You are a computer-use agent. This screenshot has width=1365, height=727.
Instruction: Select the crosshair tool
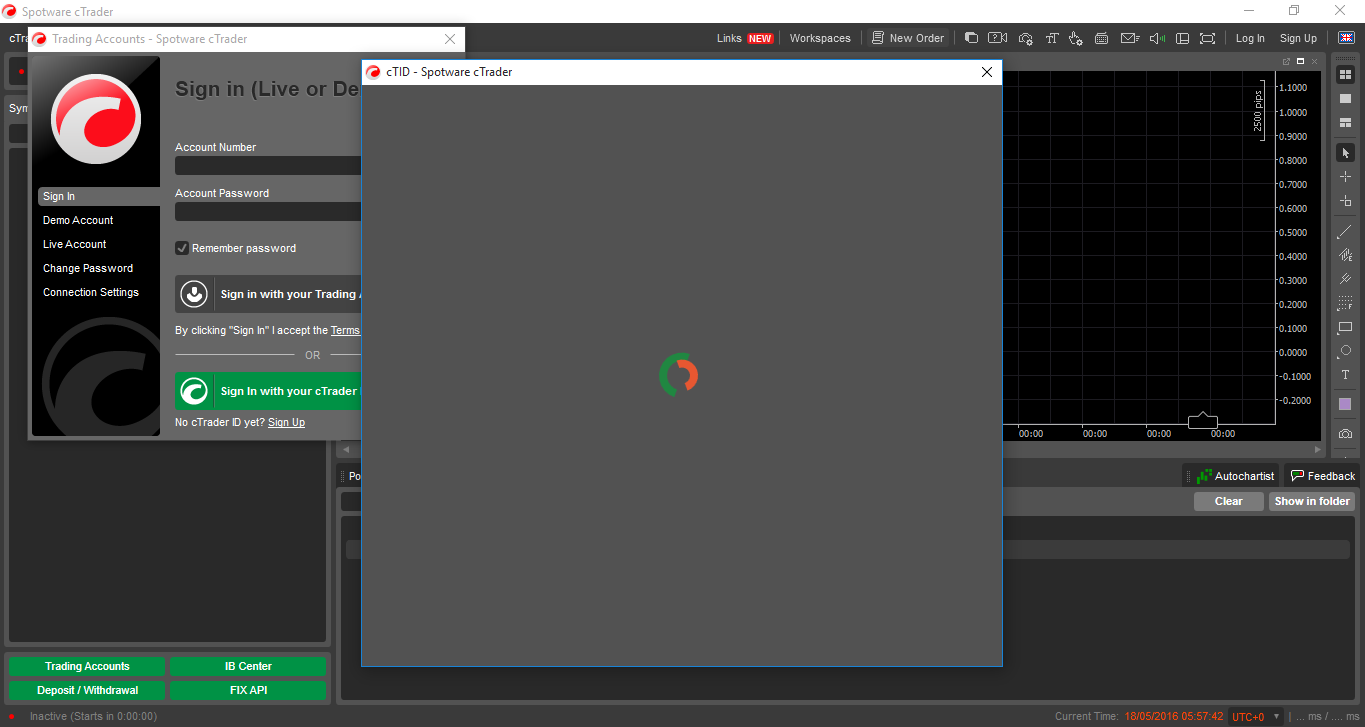(1345, 177)
